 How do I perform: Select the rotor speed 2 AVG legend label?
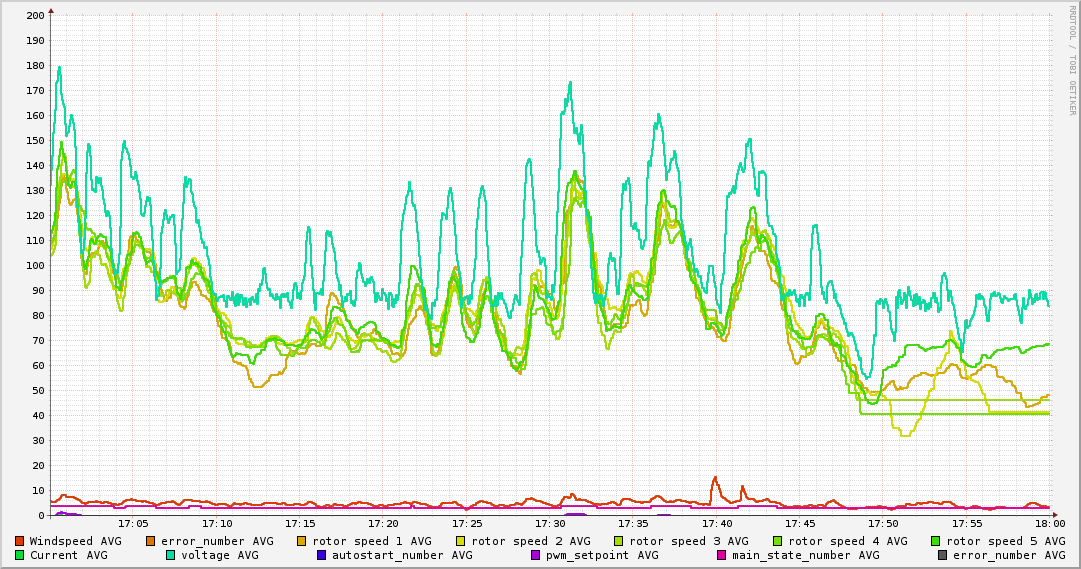[x=530, y=541]
